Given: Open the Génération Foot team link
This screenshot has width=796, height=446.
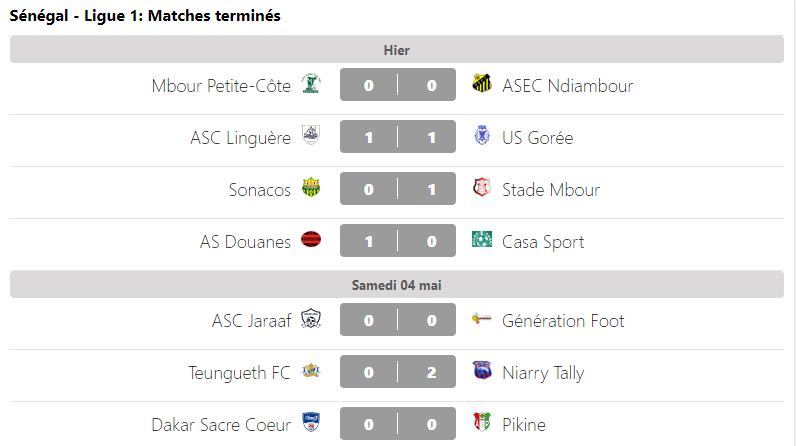Looking at the screenshot, I should pyautogui.click(x=563, y=320).
